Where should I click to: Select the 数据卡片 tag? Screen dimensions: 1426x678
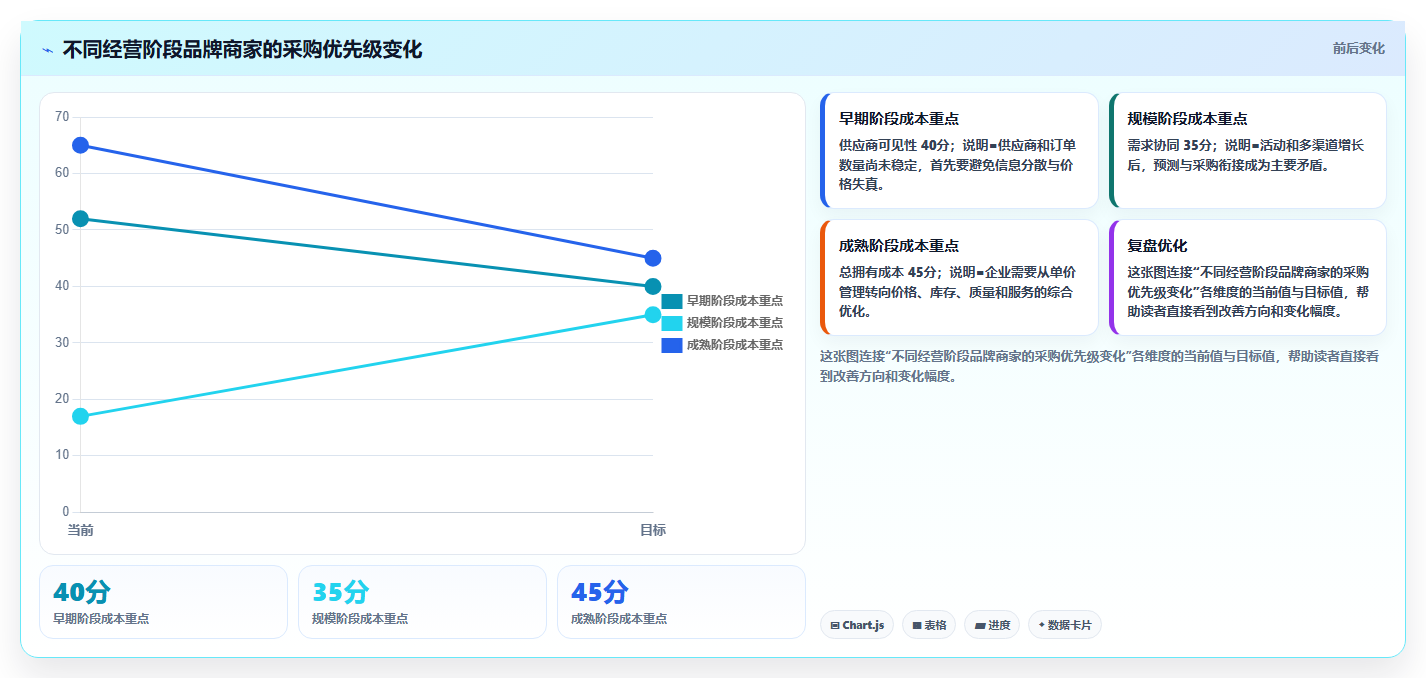(x=1065, y=625)
